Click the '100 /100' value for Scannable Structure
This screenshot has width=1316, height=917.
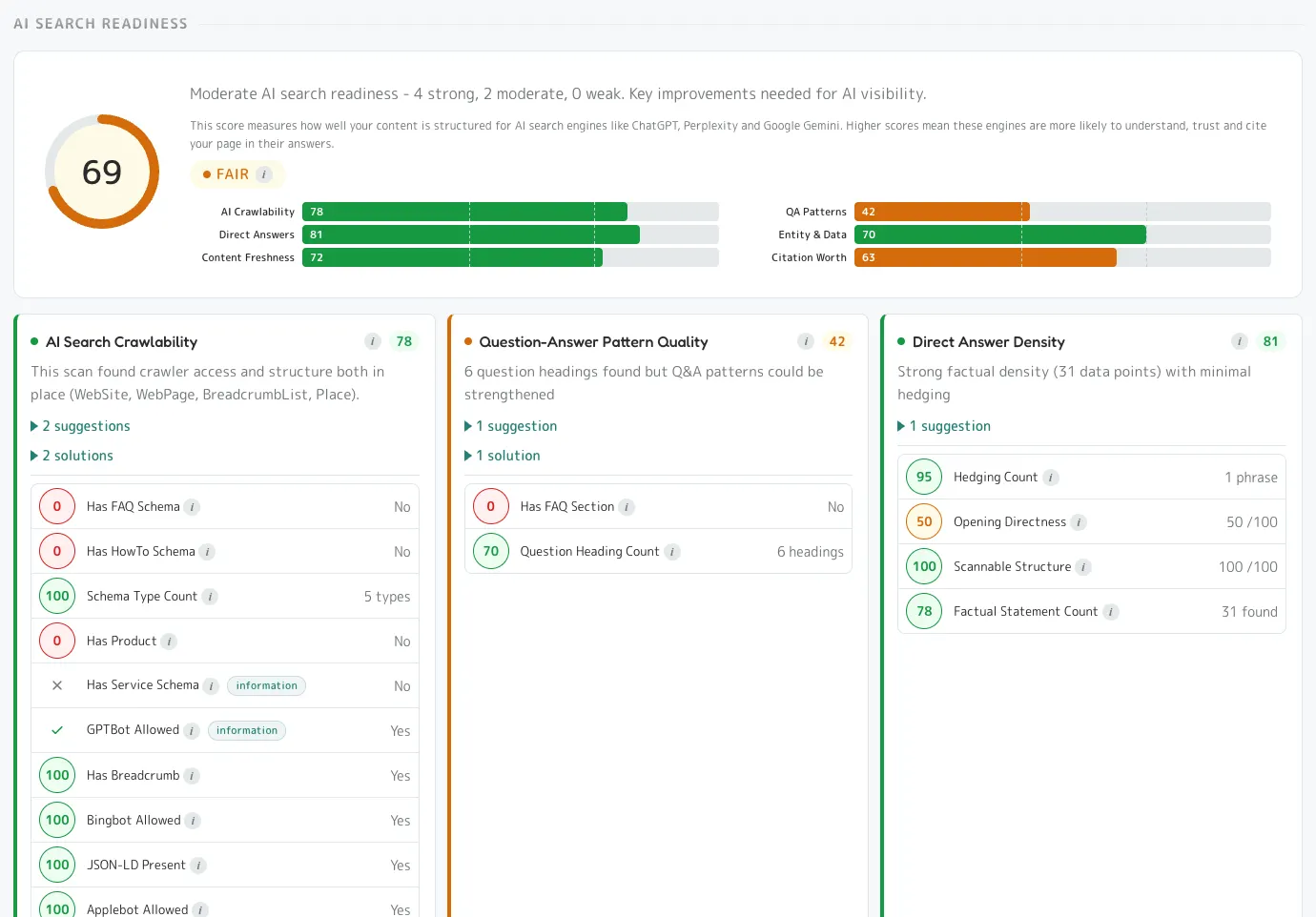[x=1248, y=567]
